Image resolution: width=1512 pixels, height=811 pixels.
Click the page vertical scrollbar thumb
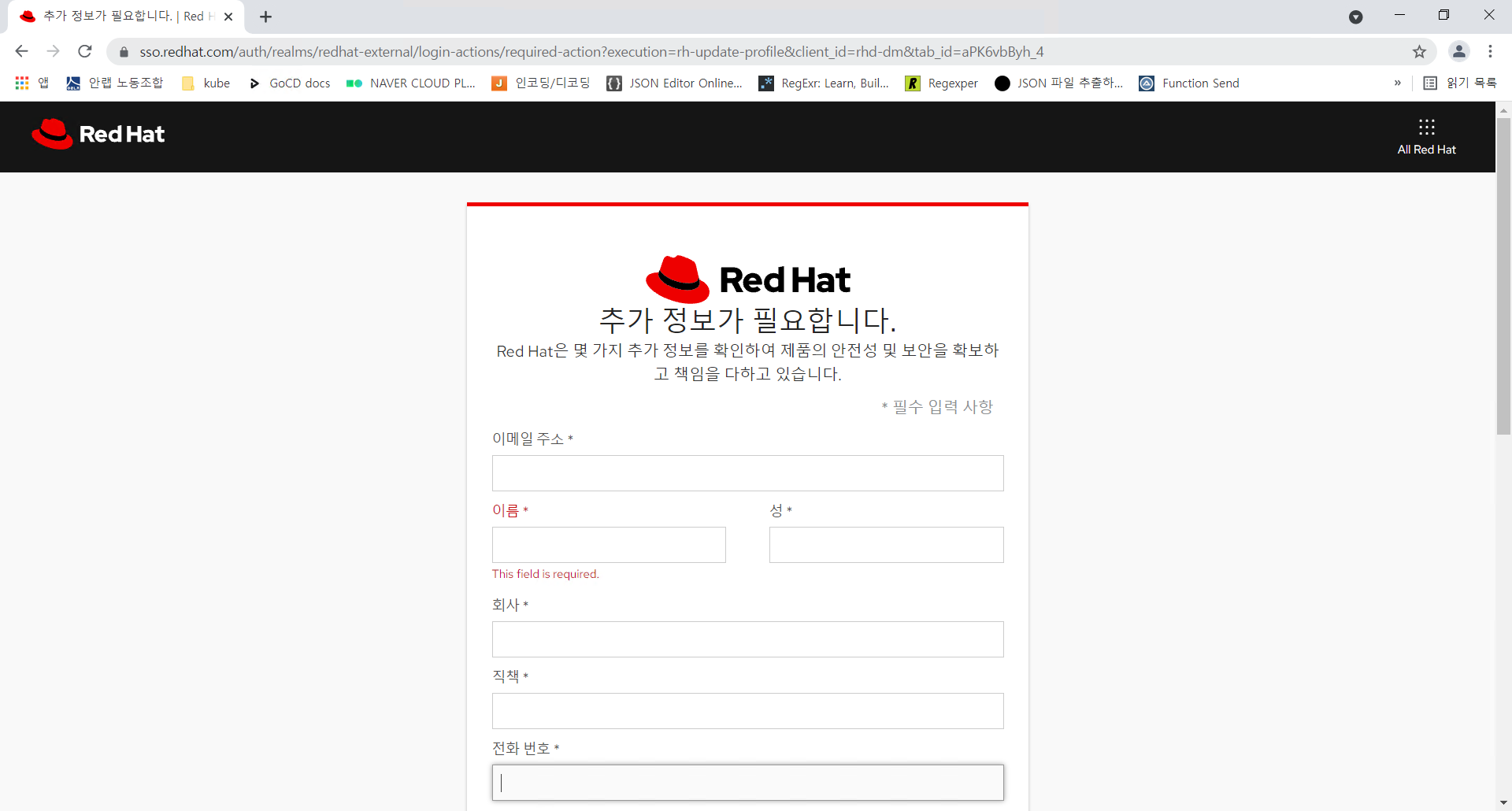tap(1503, 276)
